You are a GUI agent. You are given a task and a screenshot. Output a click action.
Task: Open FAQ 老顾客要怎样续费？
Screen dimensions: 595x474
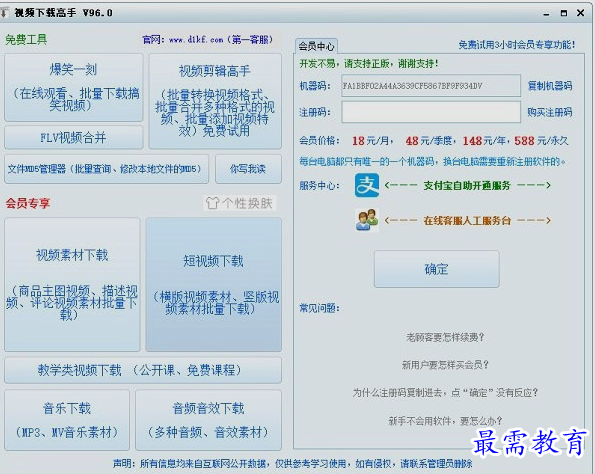(445, 337)
